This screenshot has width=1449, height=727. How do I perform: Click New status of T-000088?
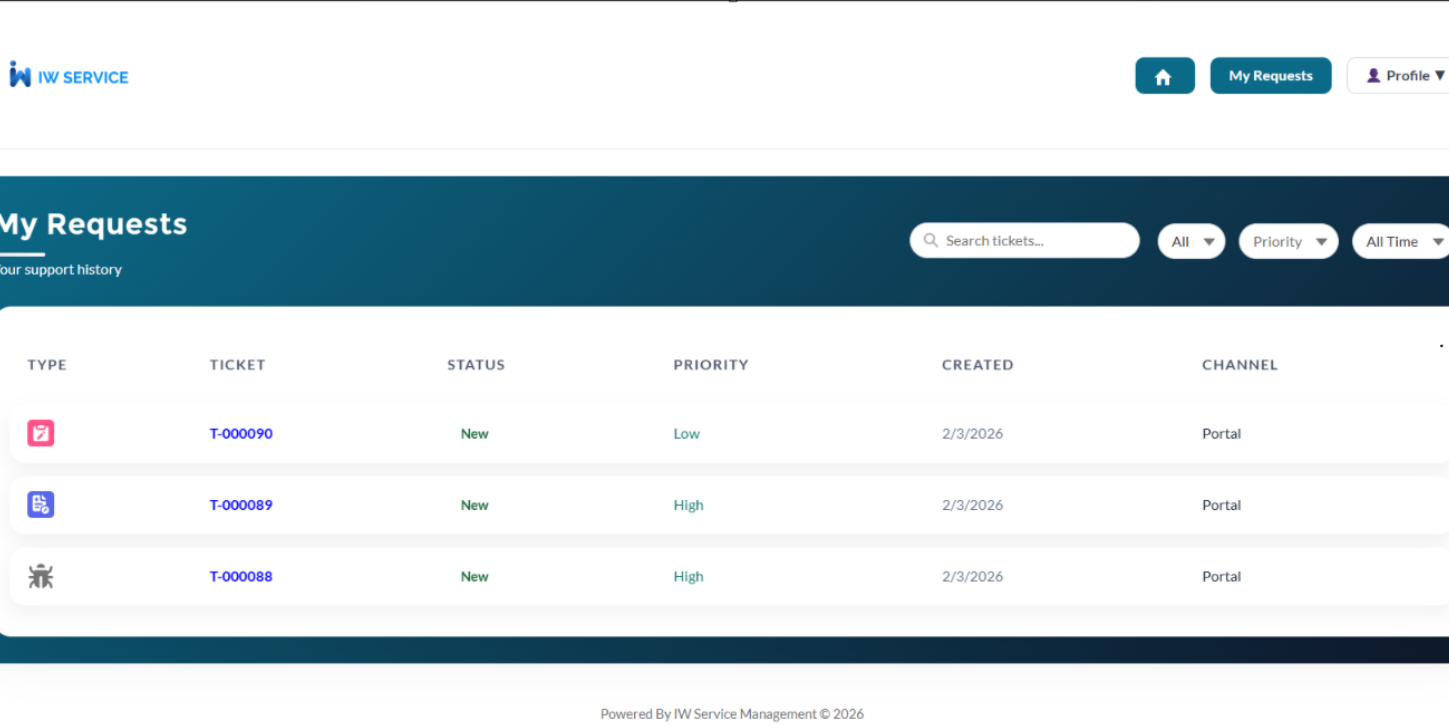pos(475,577)
